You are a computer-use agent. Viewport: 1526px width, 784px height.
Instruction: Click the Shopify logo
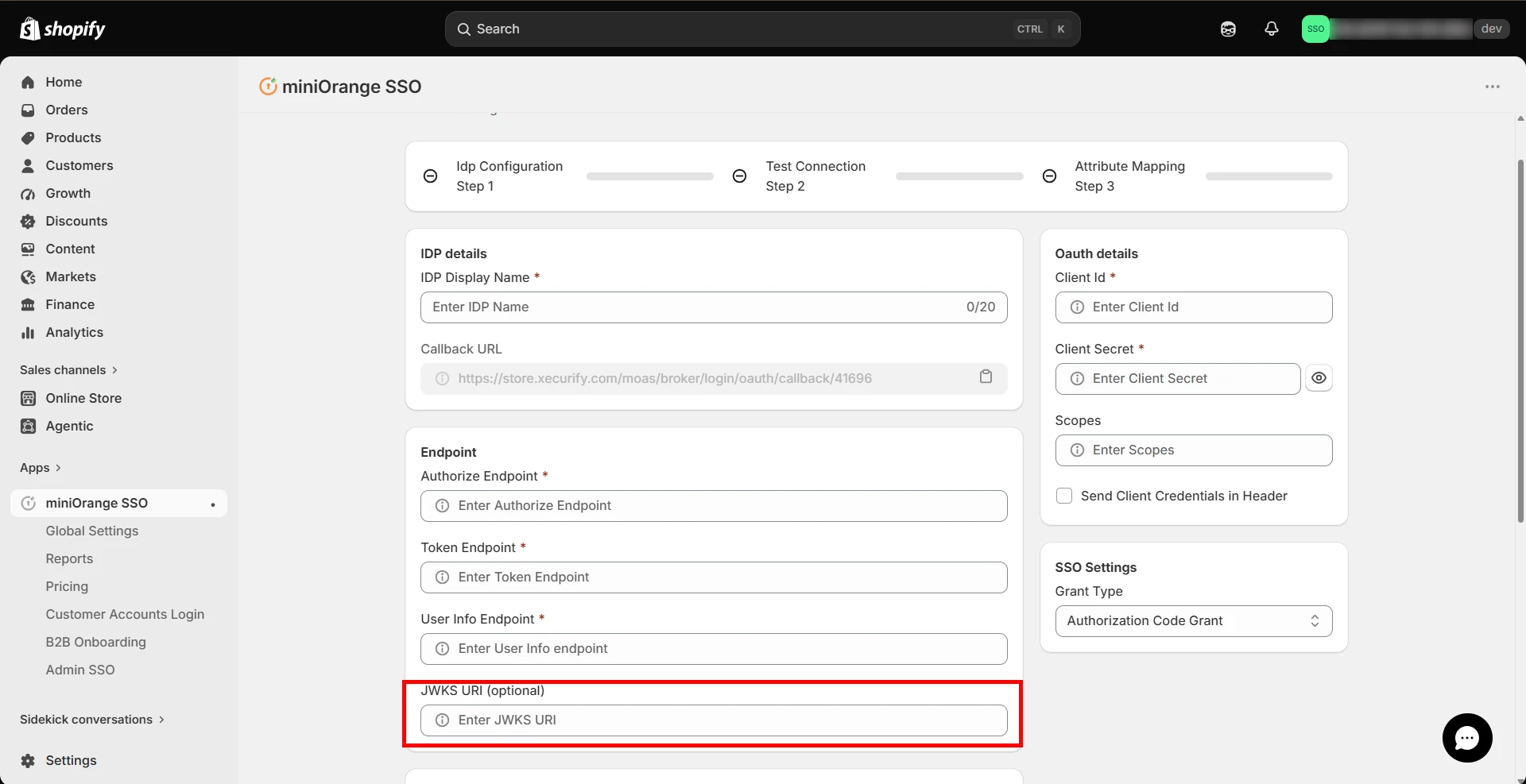tap(63, 29)
